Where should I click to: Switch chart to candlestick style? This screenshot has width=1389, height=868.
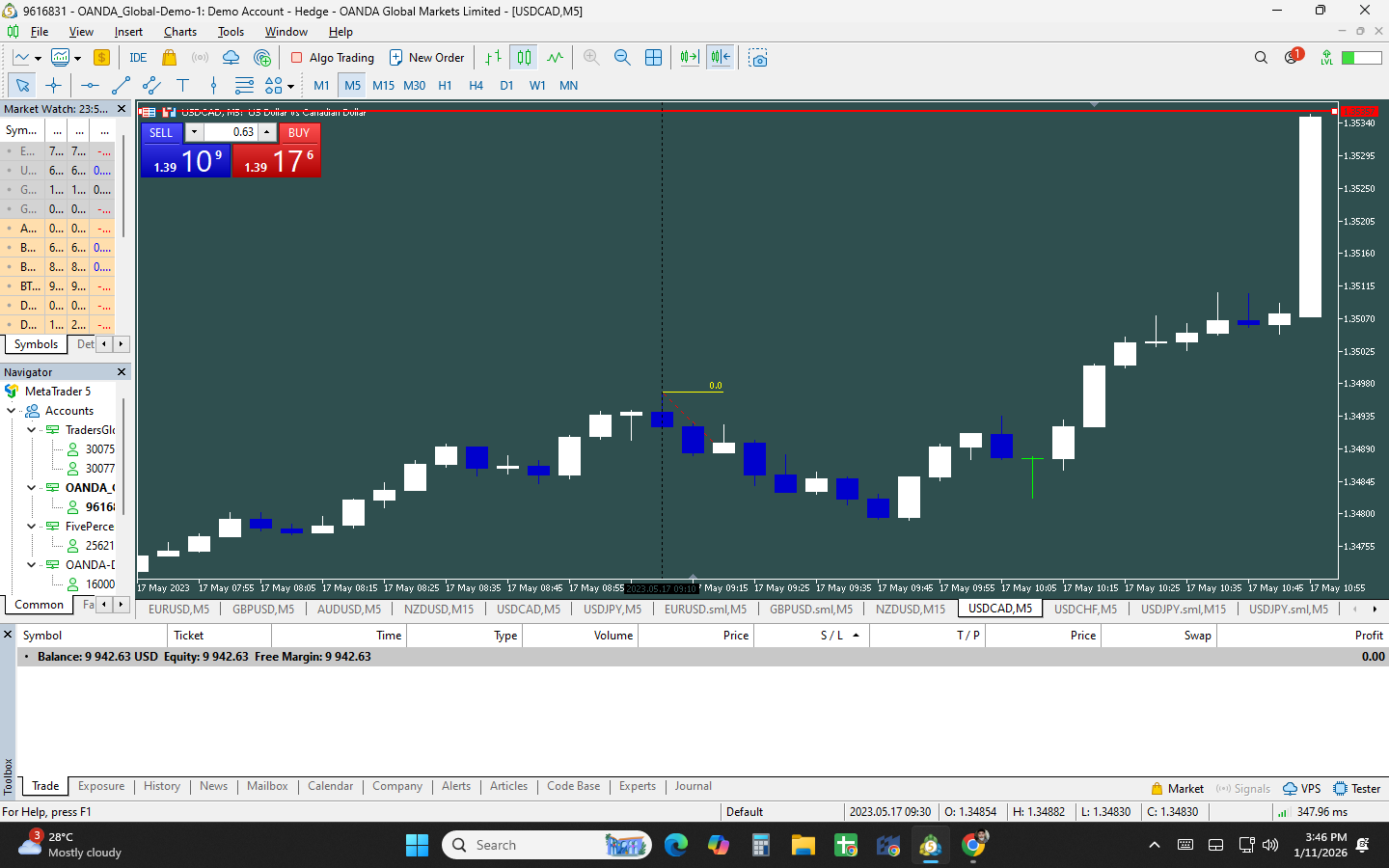point(524,58)
